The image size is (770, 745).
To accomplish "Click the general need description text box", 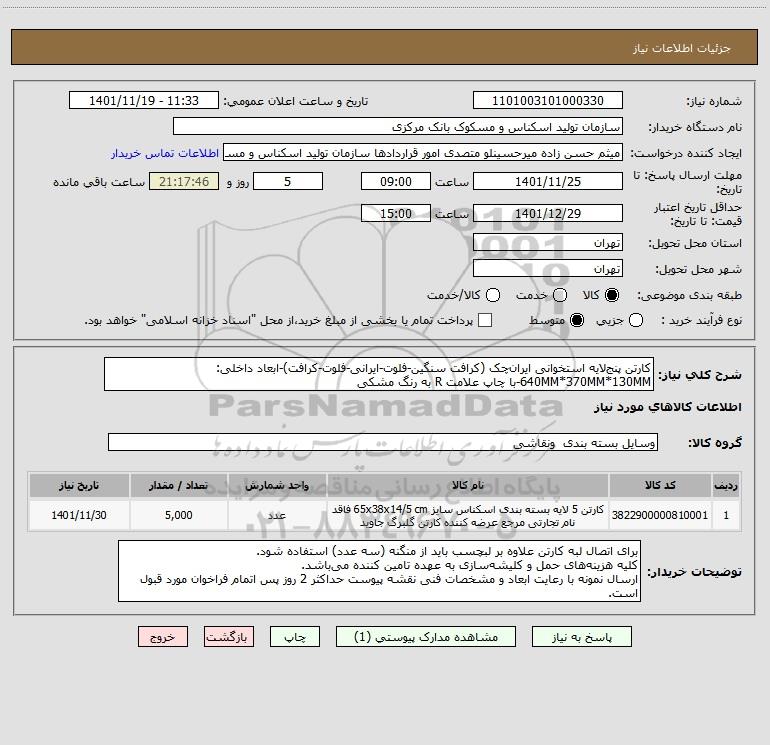I will click(379, 374).
